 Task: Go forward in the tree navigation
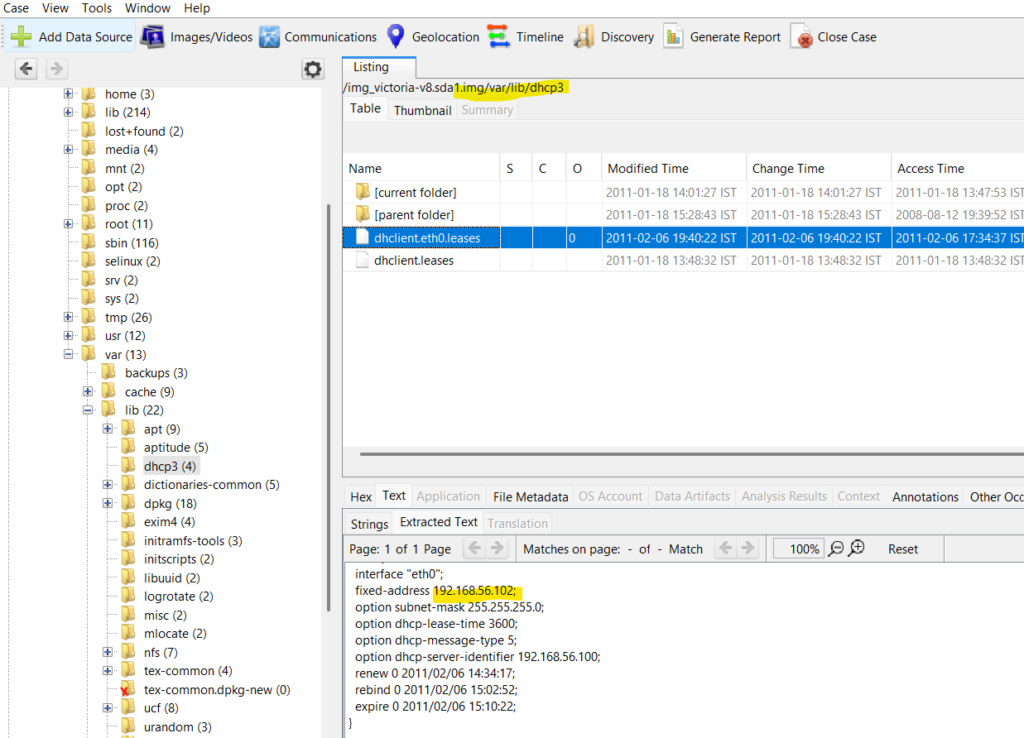56,69
